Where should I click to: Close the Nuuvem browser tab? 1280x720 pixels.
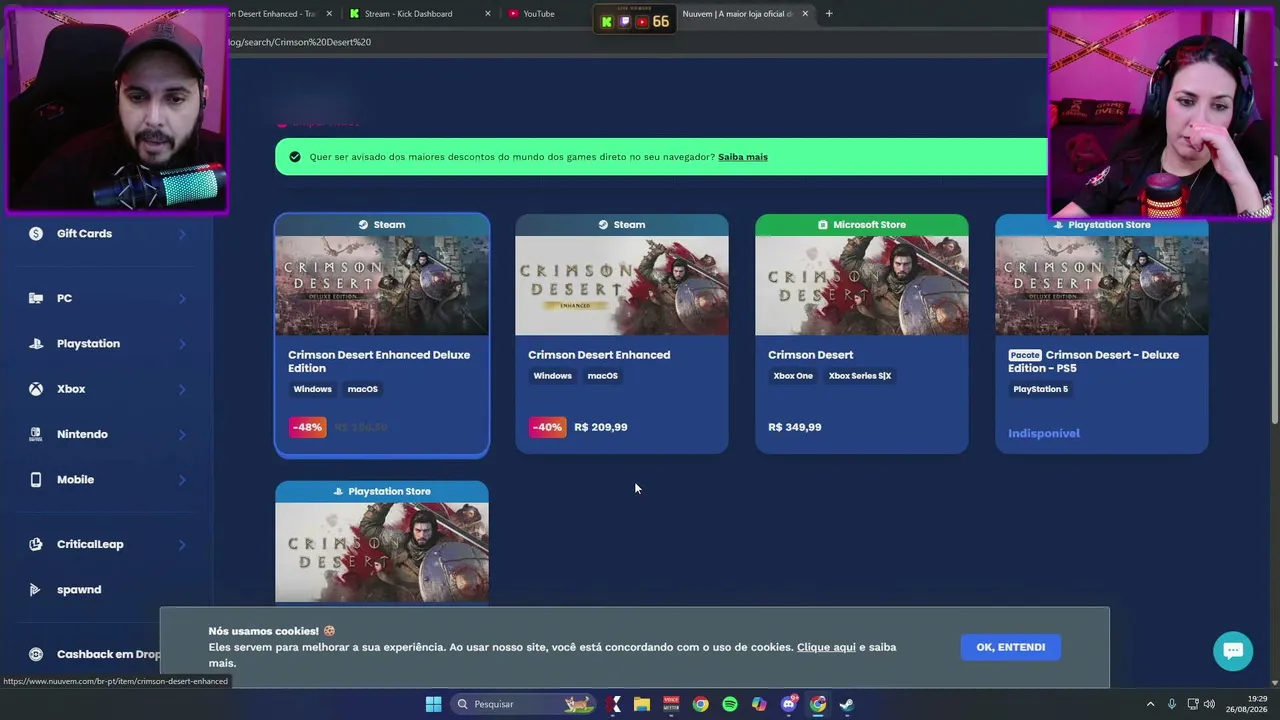pyautogui.click(x=805, y=14)
